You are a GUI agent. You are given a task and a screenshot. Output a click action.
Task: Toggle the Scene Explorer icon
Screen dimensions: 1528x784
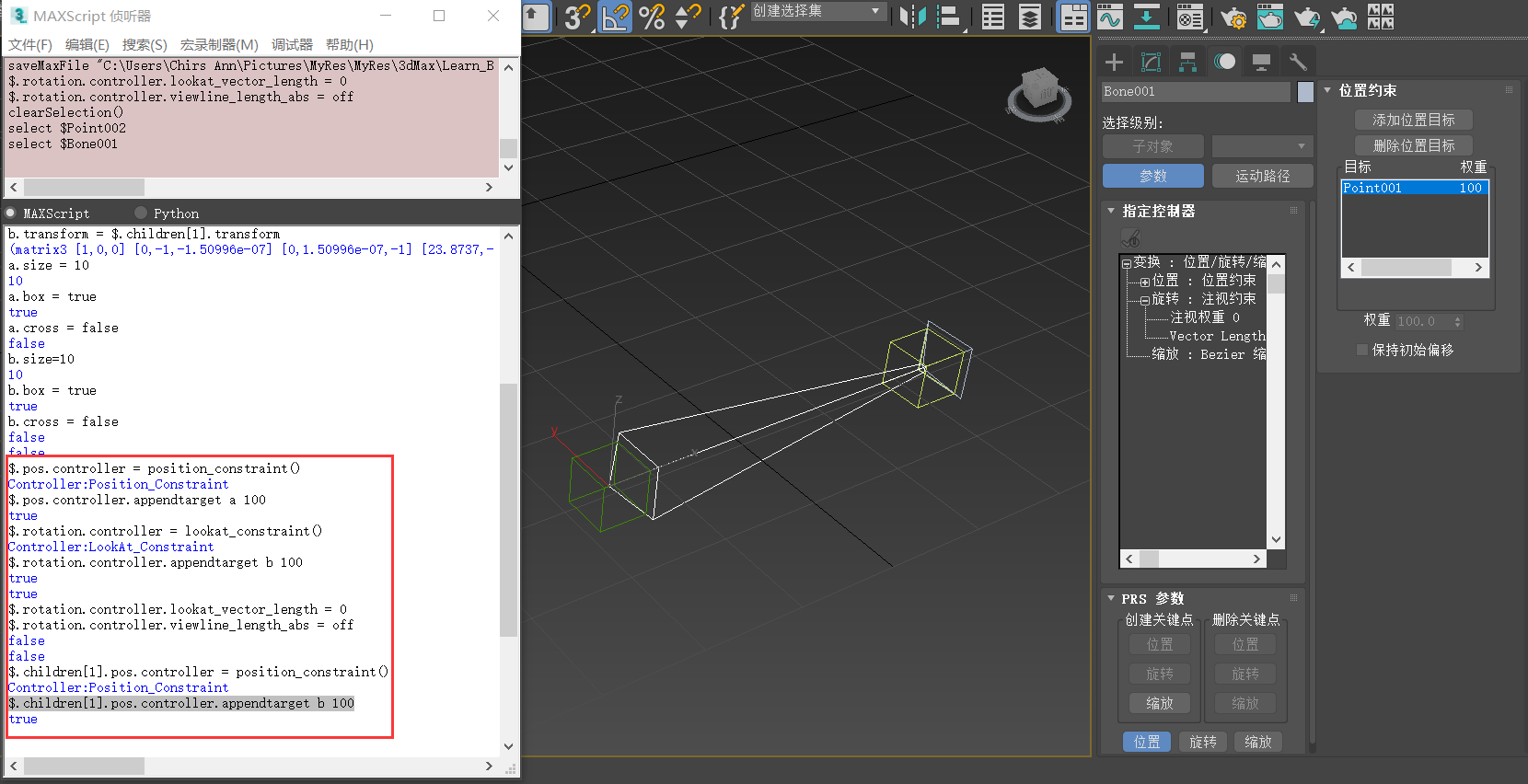pos(993,17)
